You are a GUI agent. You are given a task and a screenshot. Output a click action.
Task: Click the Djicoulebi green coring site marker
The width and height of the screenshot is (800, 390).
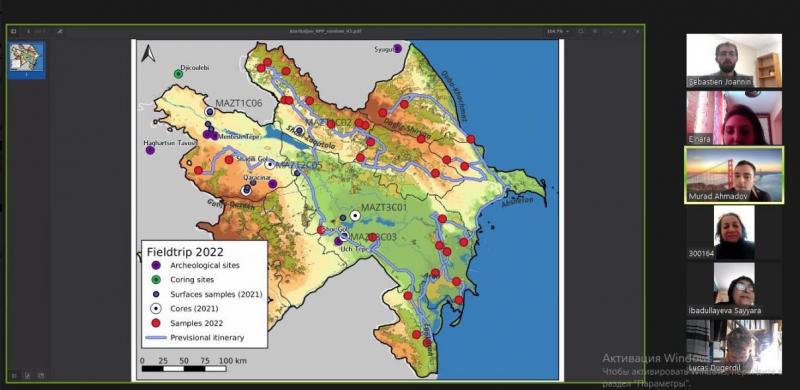point(178,74)
